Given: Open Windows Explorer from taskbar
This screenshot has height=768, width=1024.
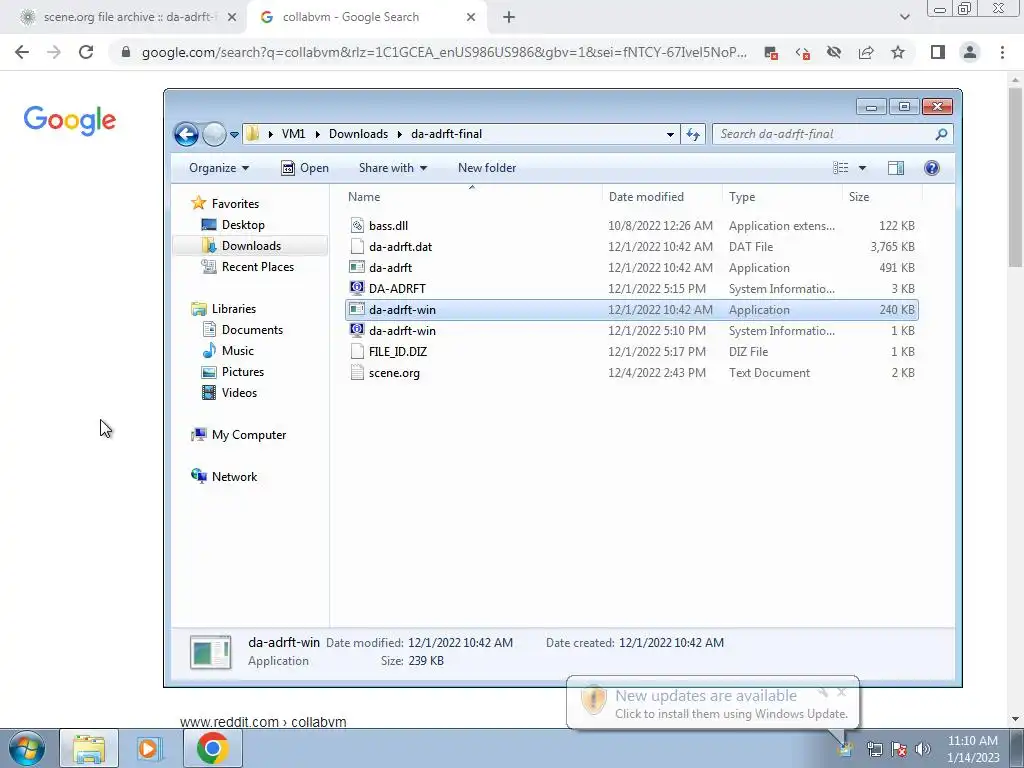Looking at the screenshot, I should (89, 748).
